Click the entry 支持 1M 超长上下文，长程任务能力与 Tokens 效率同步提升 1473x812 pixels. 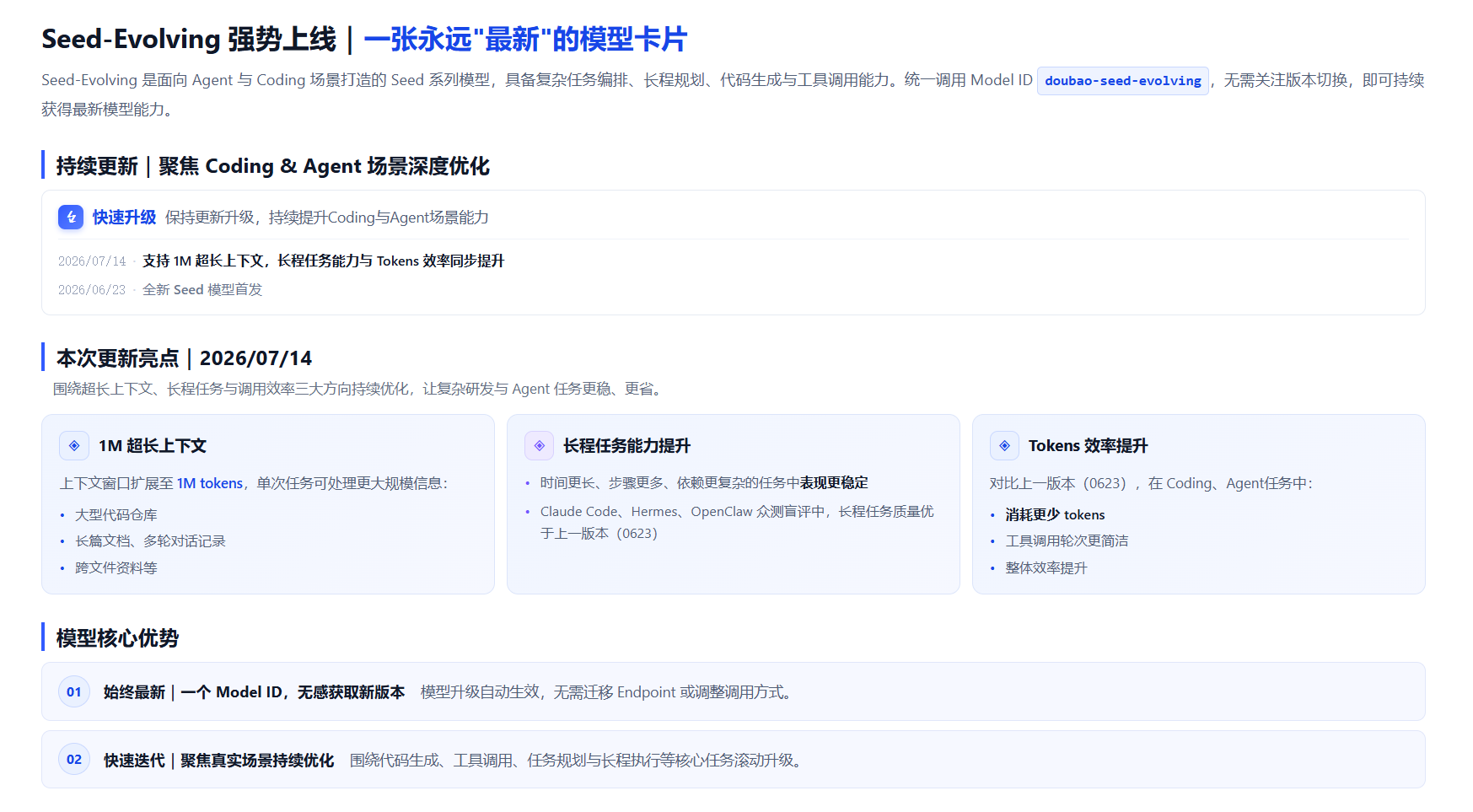(x=323, y=261)
